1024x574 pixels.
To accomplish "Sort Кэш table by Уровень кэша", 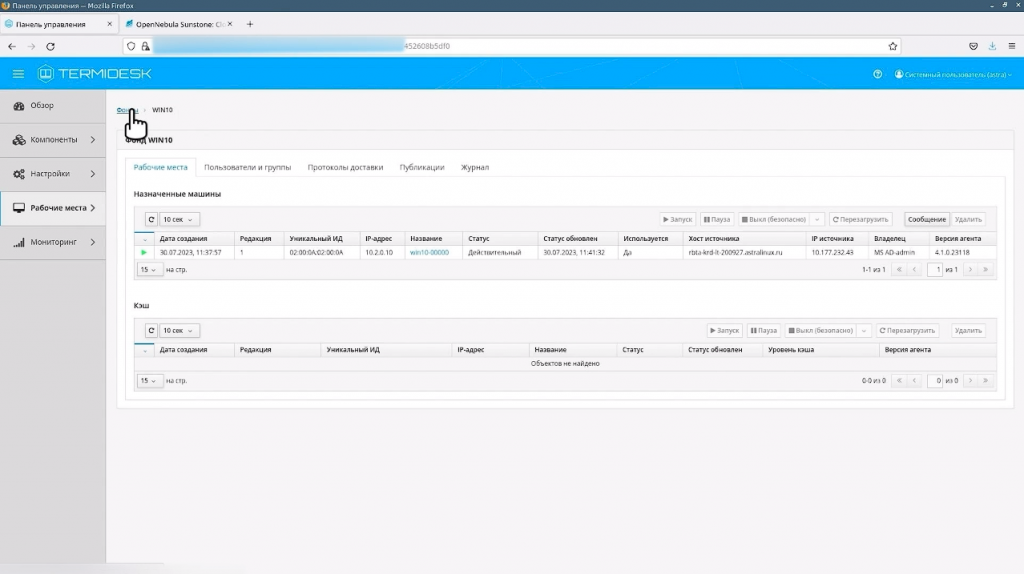I will (790, 349).
